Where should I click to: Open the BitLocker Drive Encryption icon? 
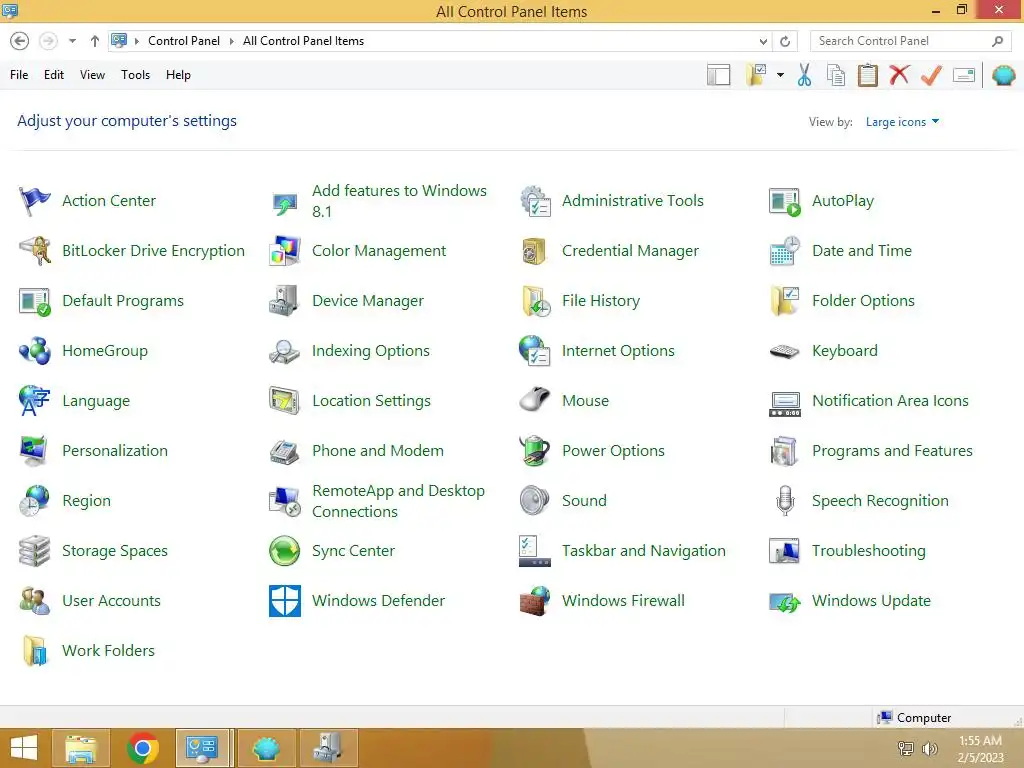[x=35, y=251]
